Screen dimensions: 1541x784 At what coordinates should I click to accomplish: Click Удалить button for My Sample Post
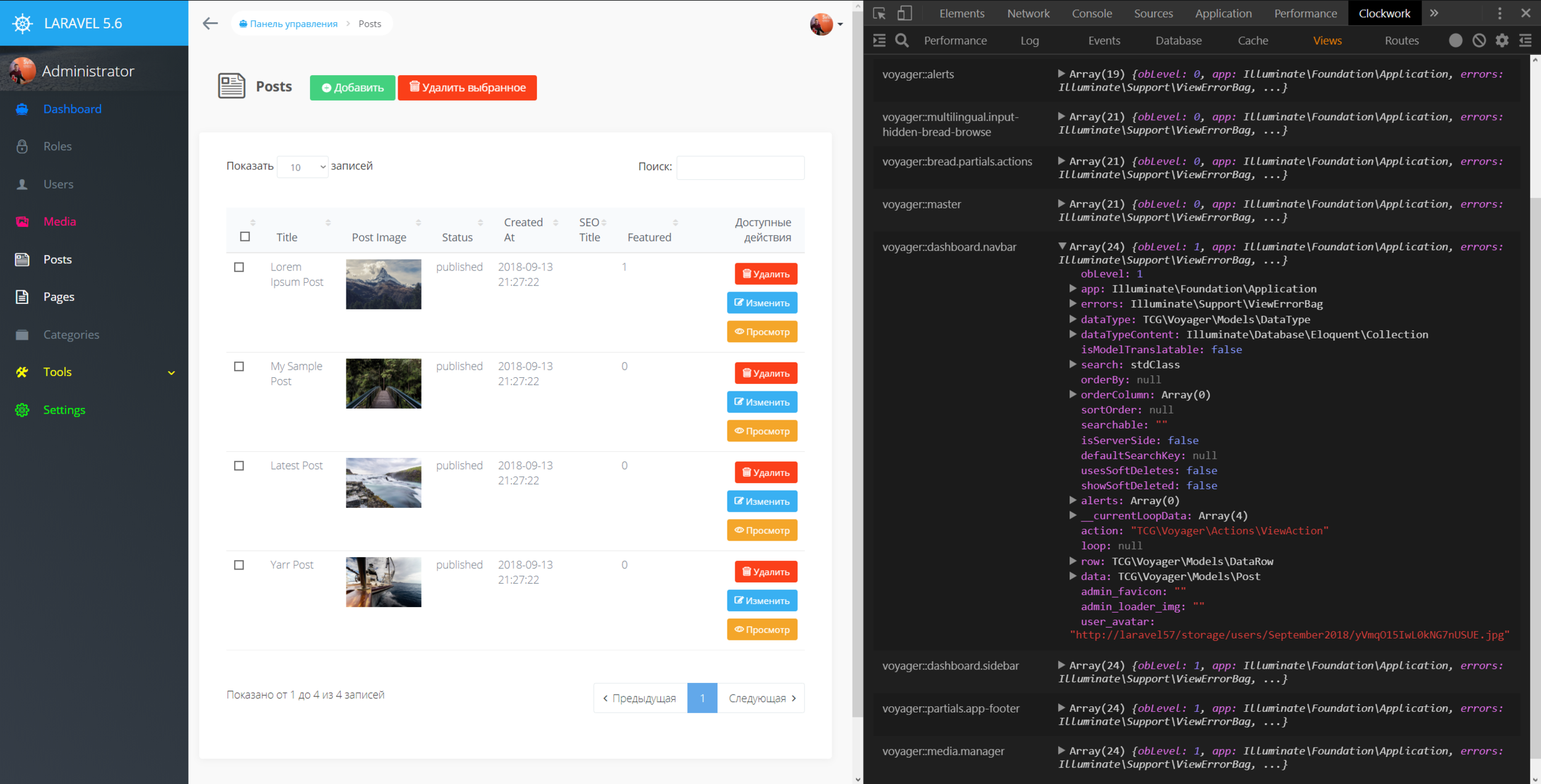click(766, 374)
